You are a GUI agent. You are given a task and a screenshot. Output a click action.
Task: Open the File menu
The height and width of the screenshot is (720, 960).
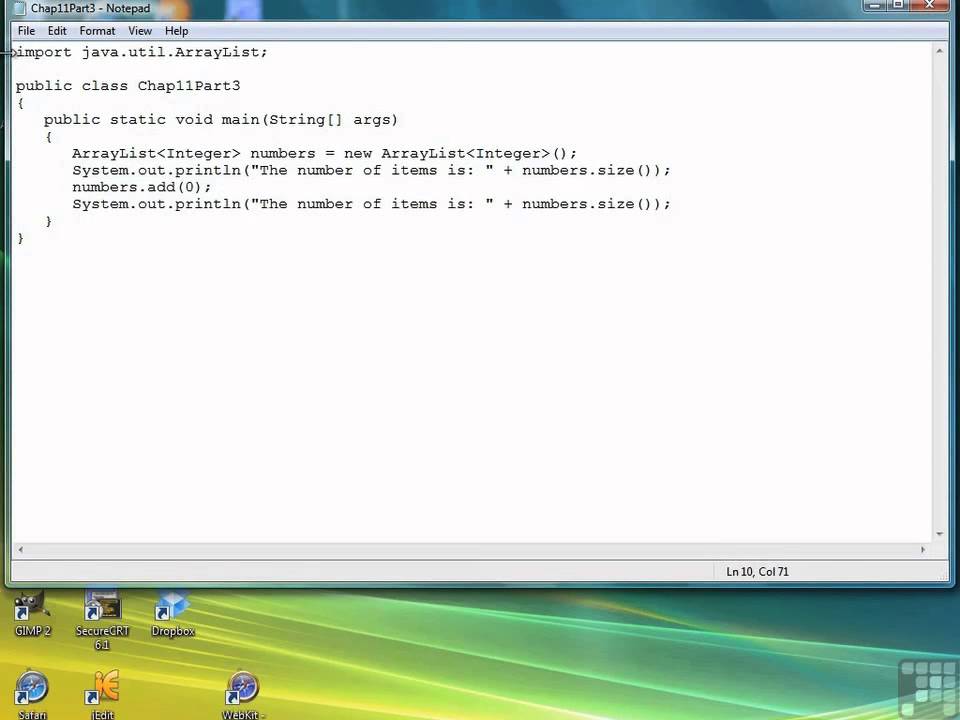click(x=26, y=31)
